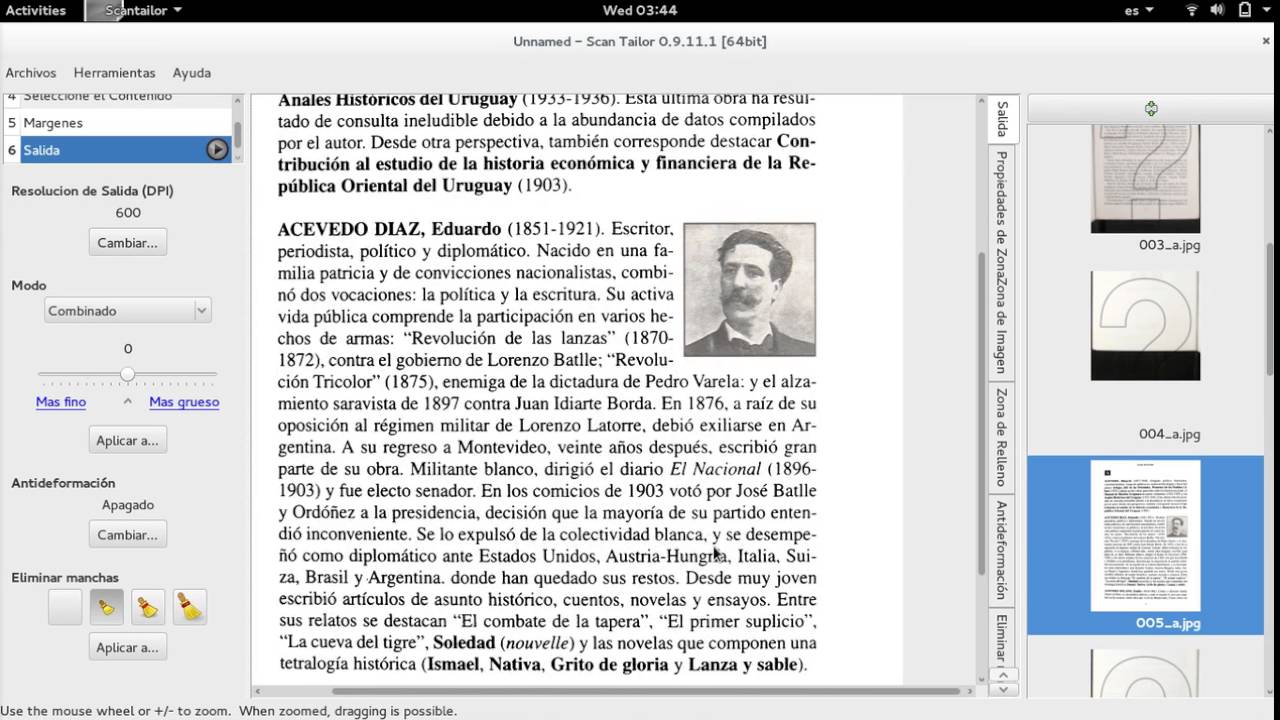
Task: Click the 'Mas grueso' link
Action: coord(184,402)
